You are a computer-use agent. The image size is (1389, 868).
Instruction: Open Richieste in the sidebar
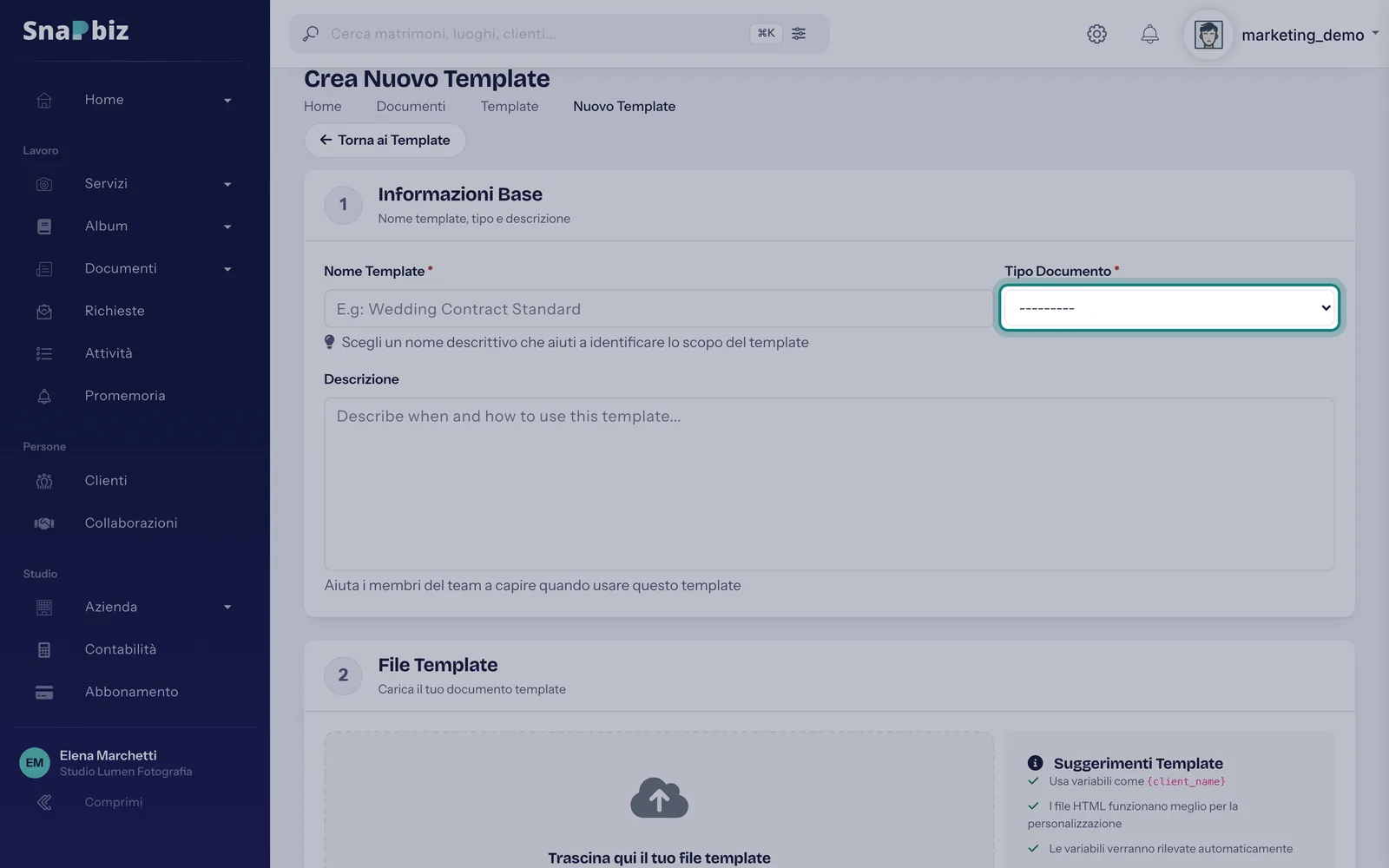pyautogui.click(x=115, y=311)
